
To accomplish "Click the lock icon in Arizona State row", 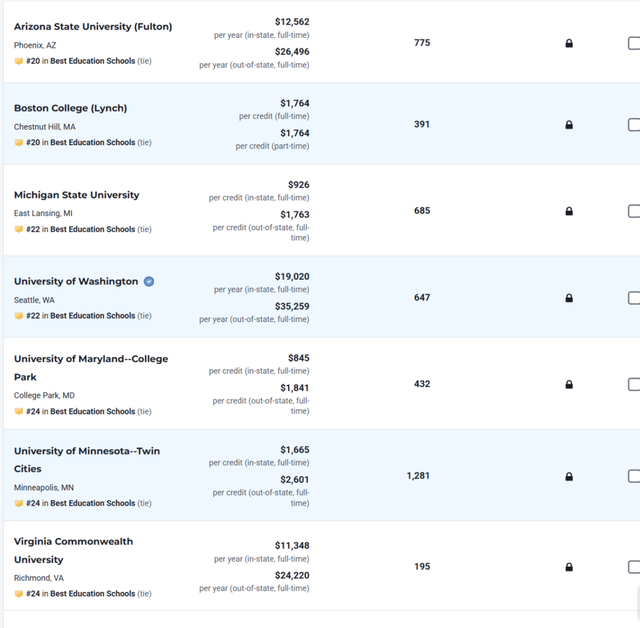I will [x=569, y=43].
